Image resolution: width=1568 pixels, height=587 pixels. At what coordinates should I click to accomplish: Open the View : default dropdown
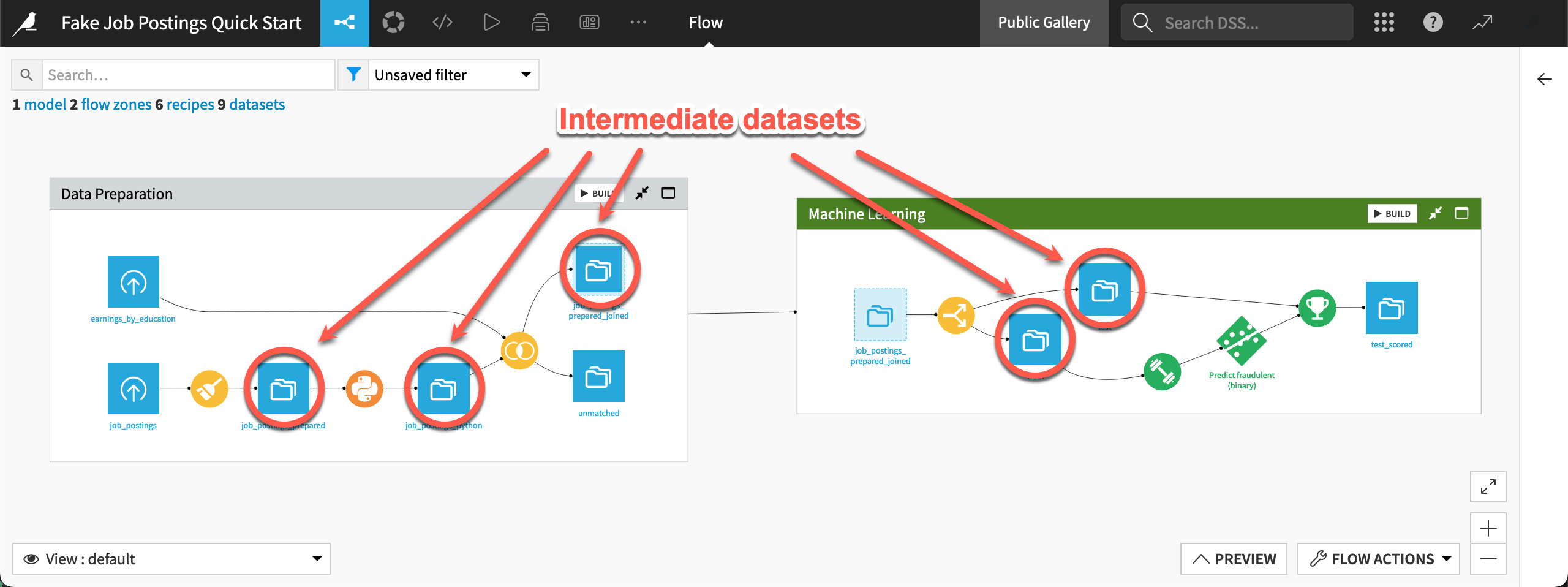171,559
